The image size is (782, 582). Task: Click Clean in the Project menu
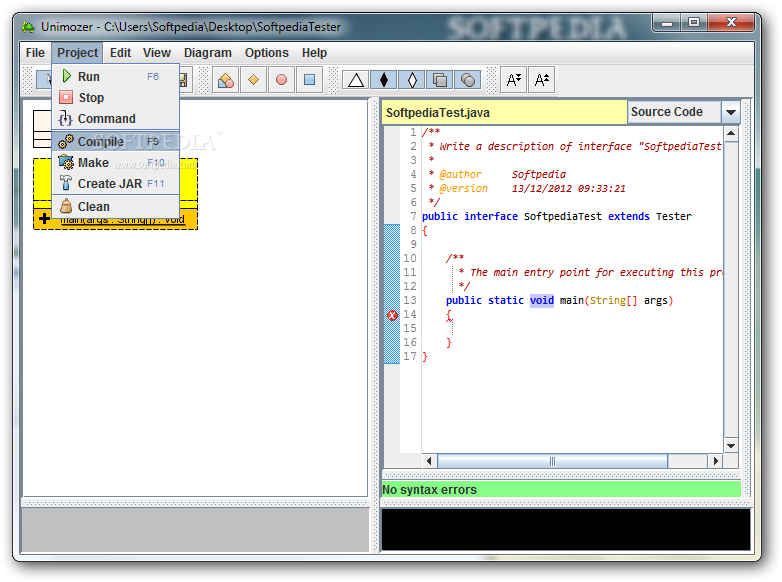pos(115,206)
